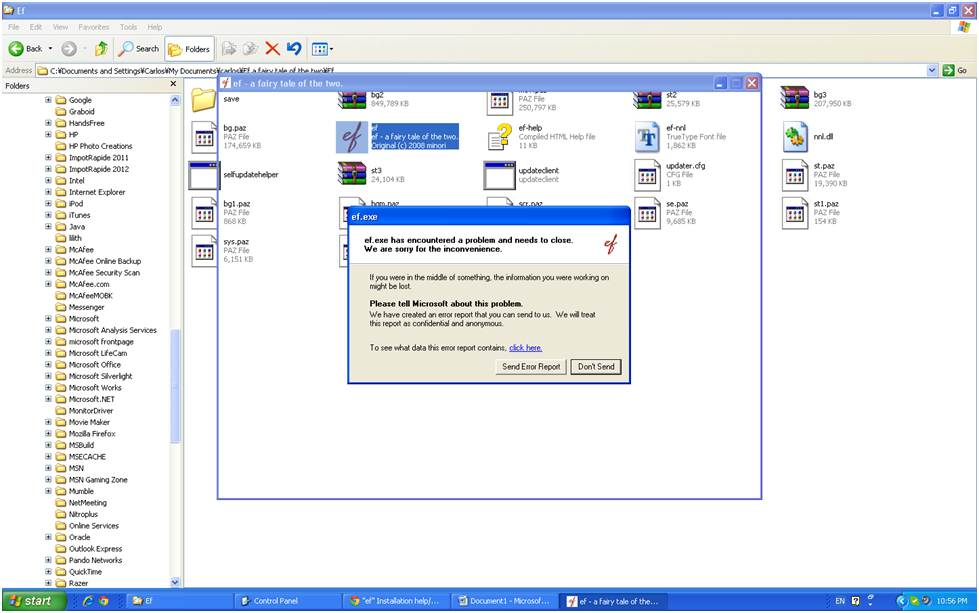
Task: Click the blue Undo arrow icon
Action: tap(293, 48)
